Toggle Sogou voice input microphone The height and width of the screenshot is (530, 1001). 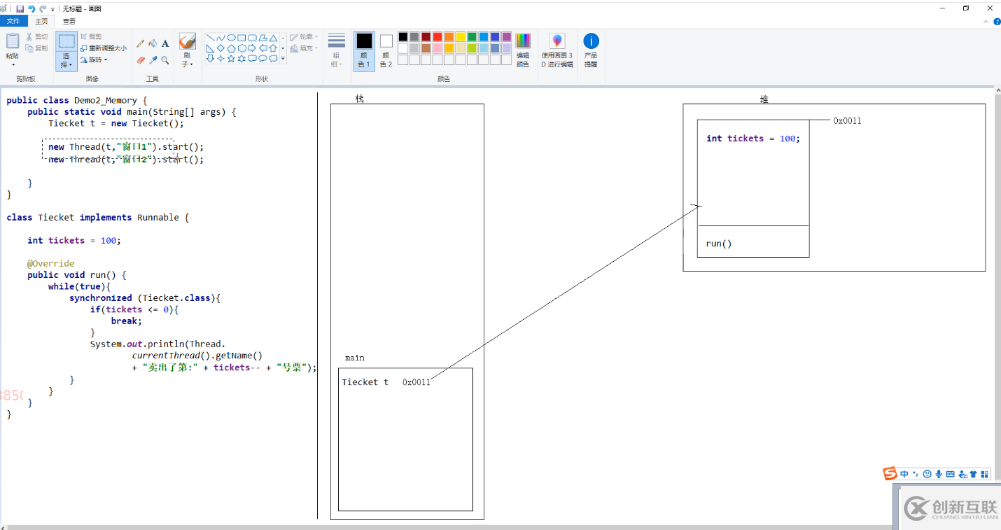point(938,474)
